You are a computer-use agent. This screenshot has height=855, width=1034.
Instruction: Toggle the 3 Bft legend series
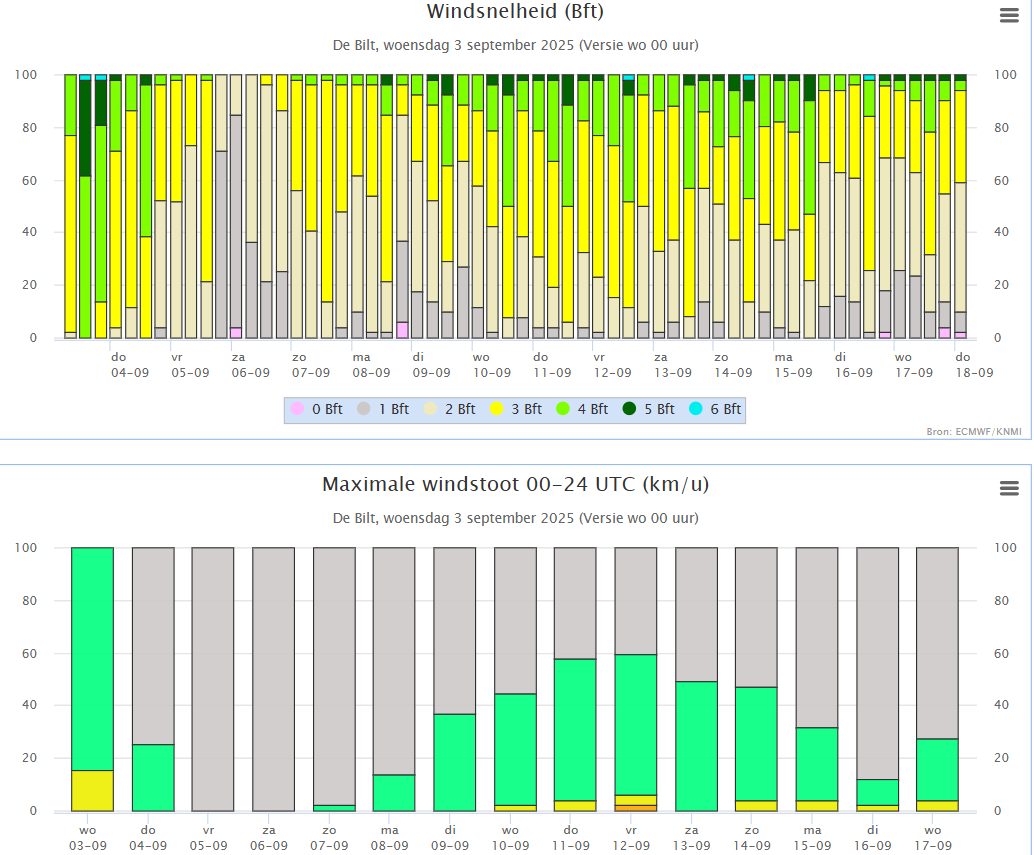516,409
